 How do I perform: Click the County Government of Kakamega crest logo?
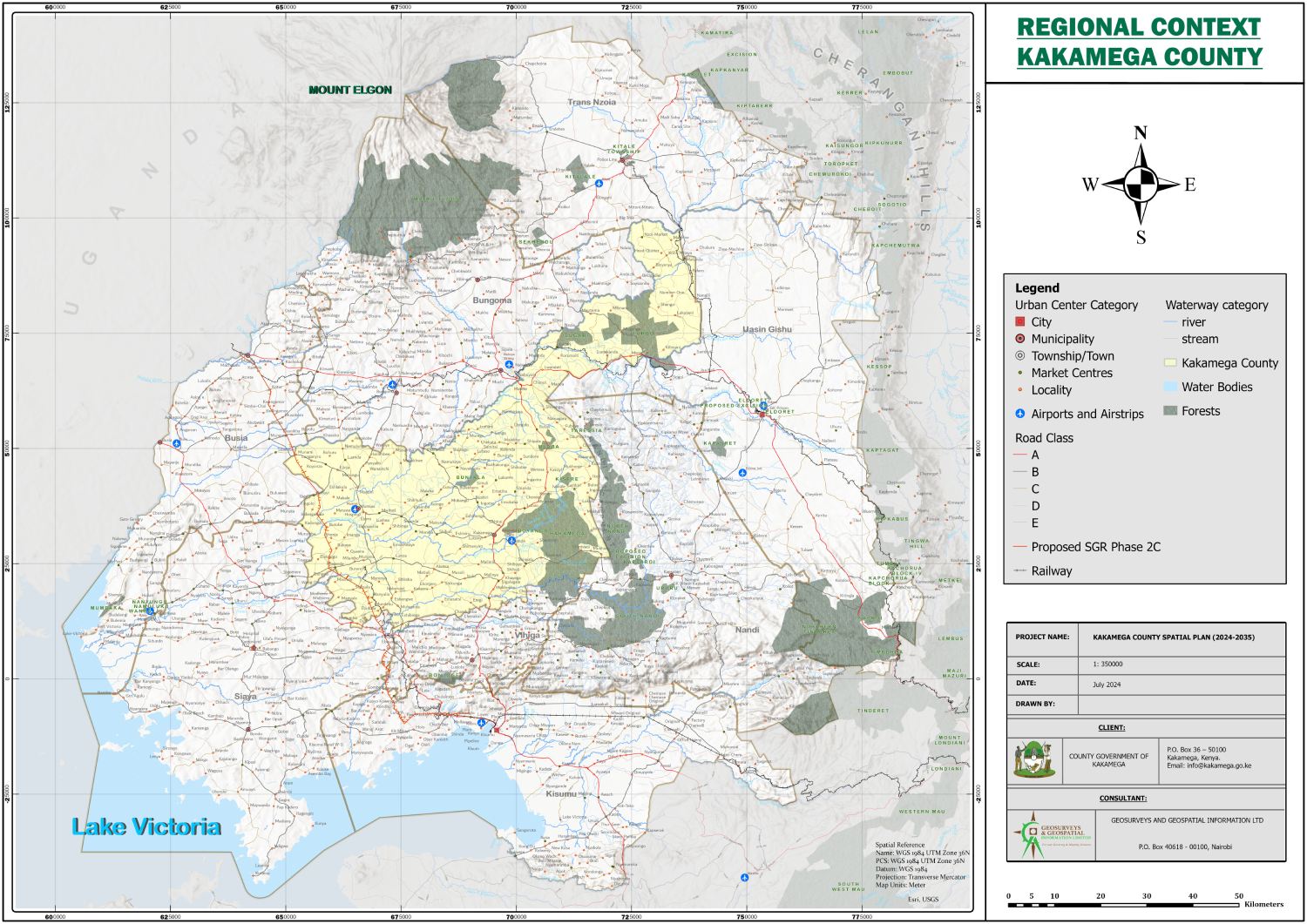[x=1033, y=760]
